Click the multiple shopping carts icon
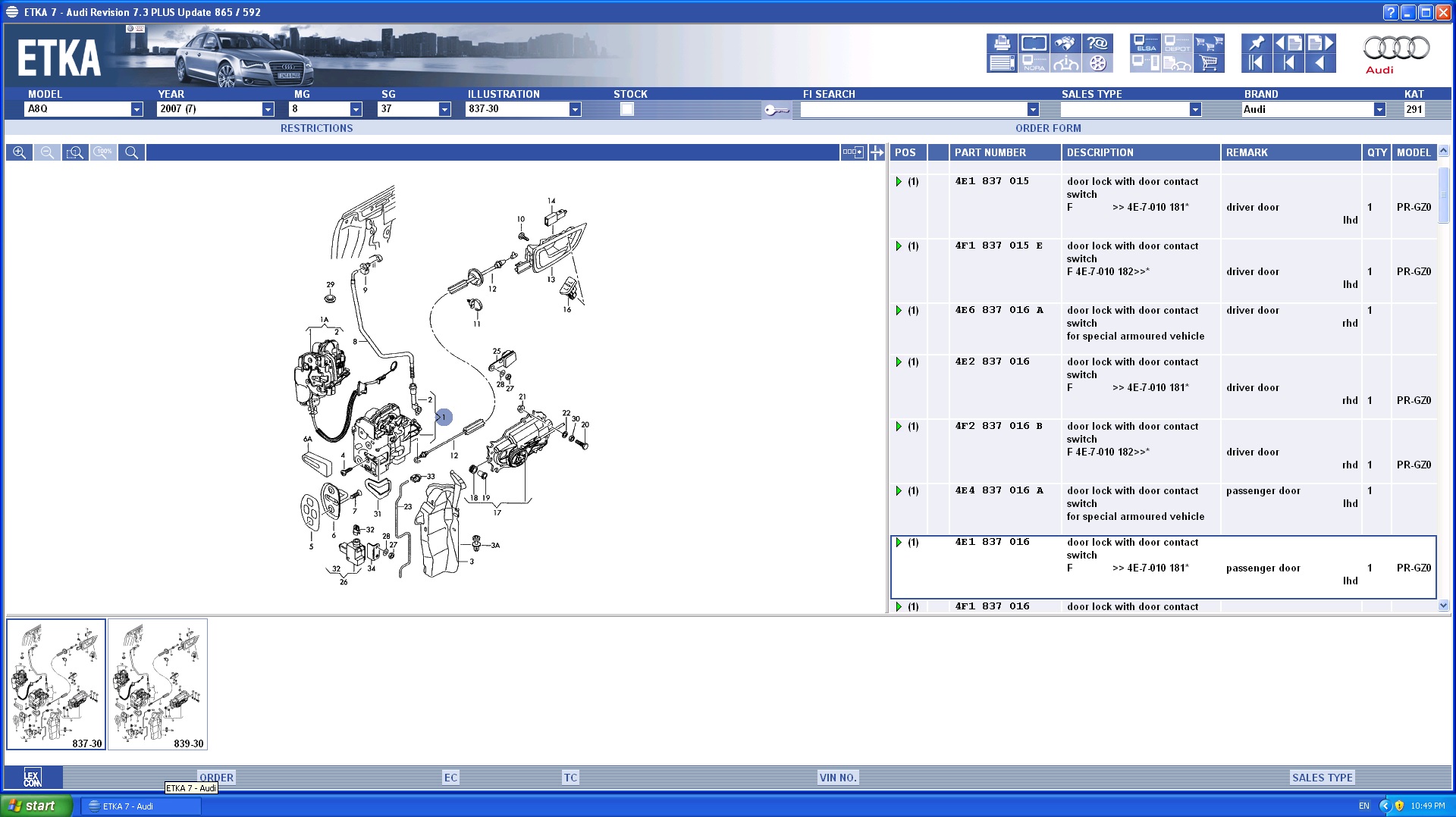Viewport: 1456px width, 817px height. coord(1209,43)
